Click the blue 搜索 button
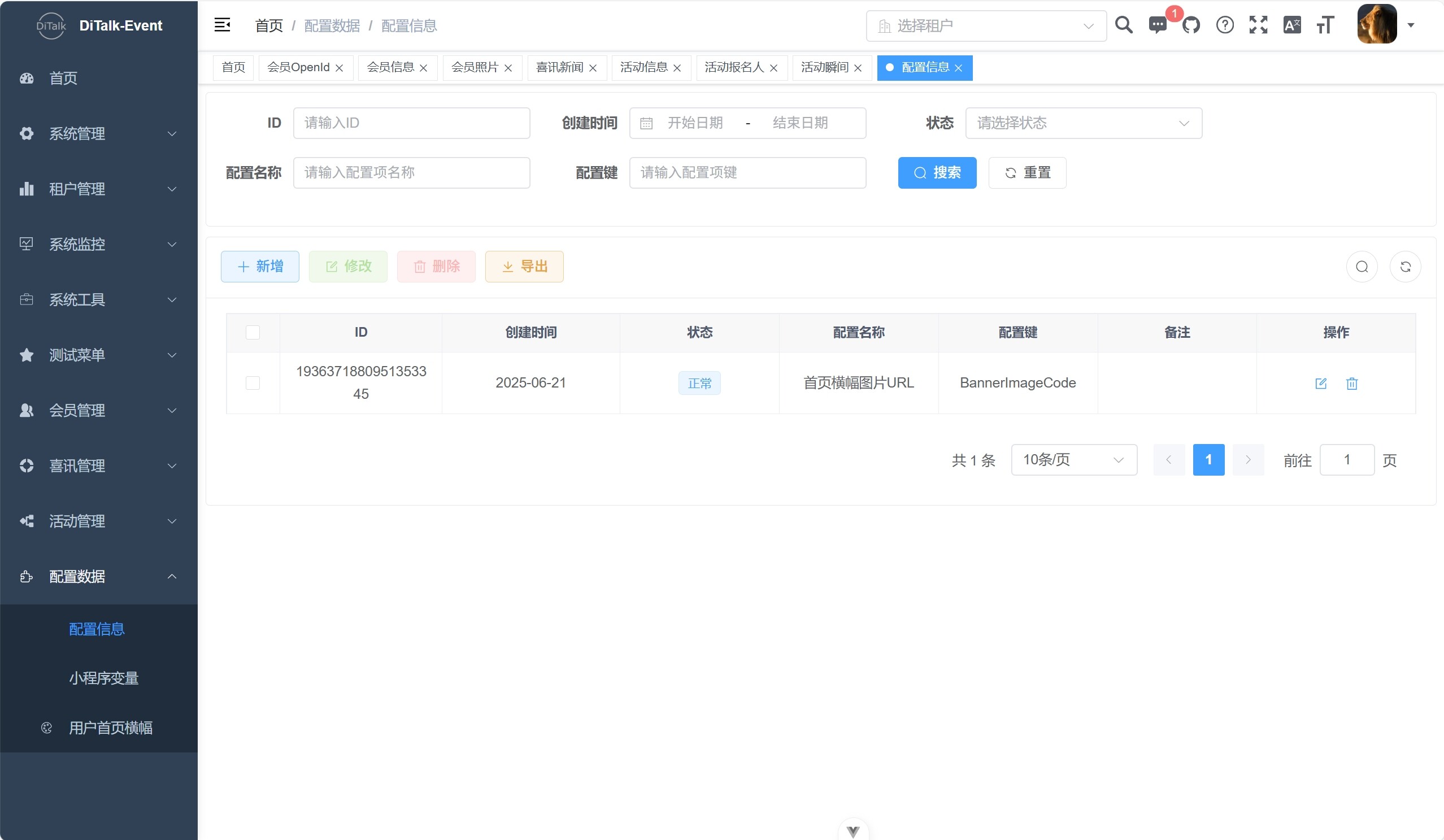The width and height of the screenshot is (1444, 840). click(937, 172)
